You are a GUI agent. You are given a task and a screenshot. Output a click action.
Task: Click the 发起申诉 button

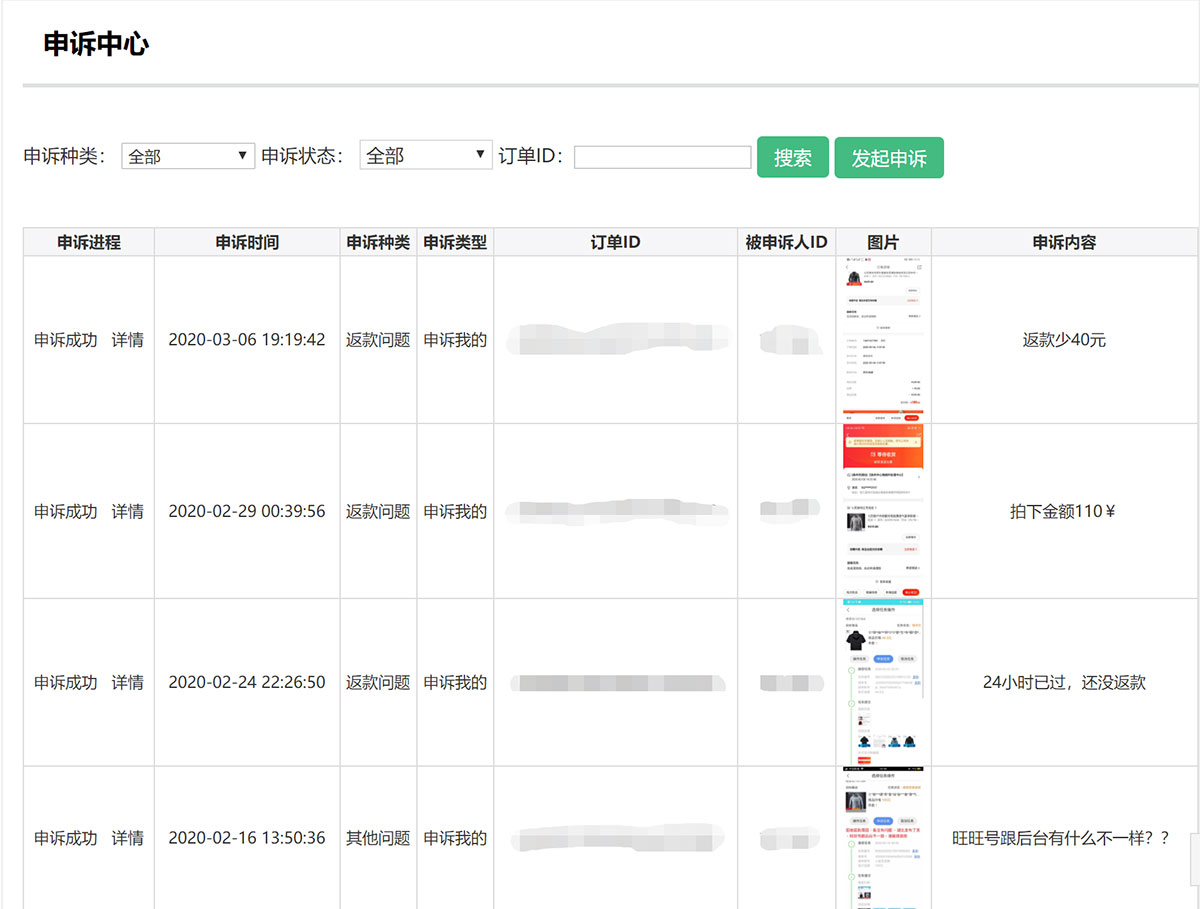click(x=888, y=158)
